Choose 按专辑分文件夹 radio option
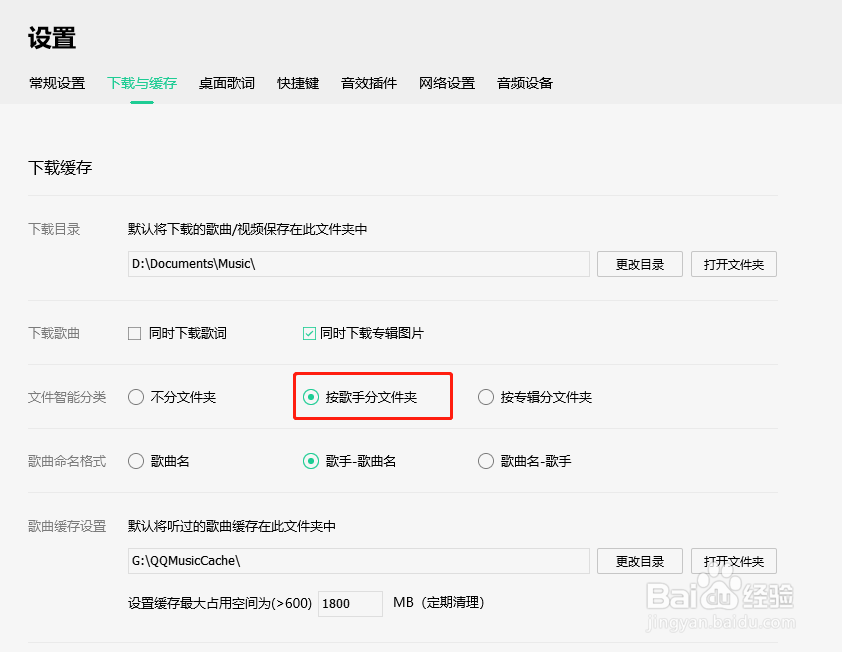 (486, 397)
